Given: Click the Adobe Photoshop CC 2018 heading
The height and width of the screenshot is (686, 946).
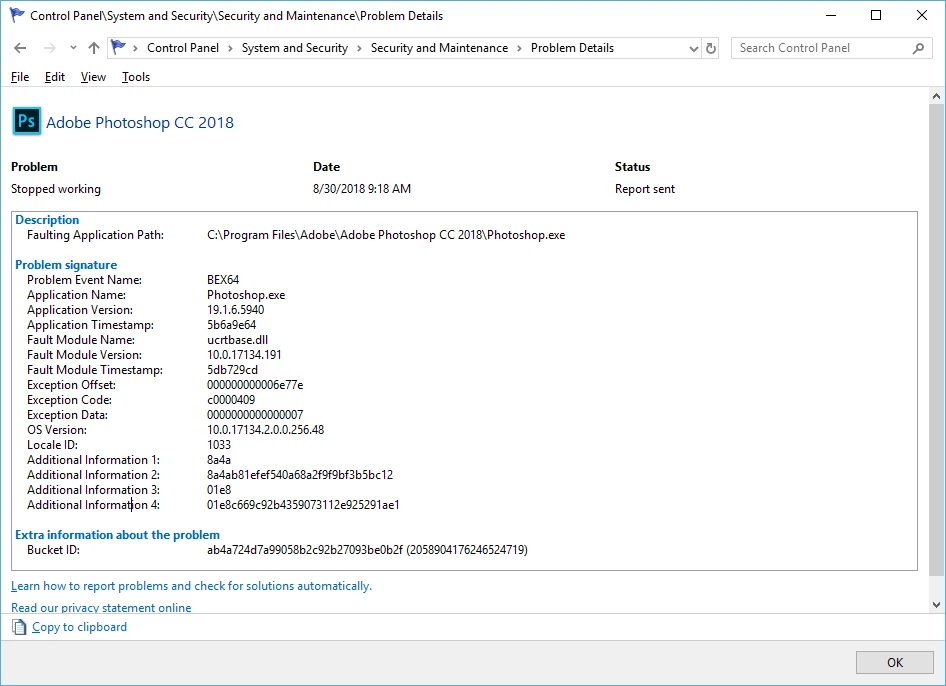Looking at the screenshot, I should pos(140,122).
